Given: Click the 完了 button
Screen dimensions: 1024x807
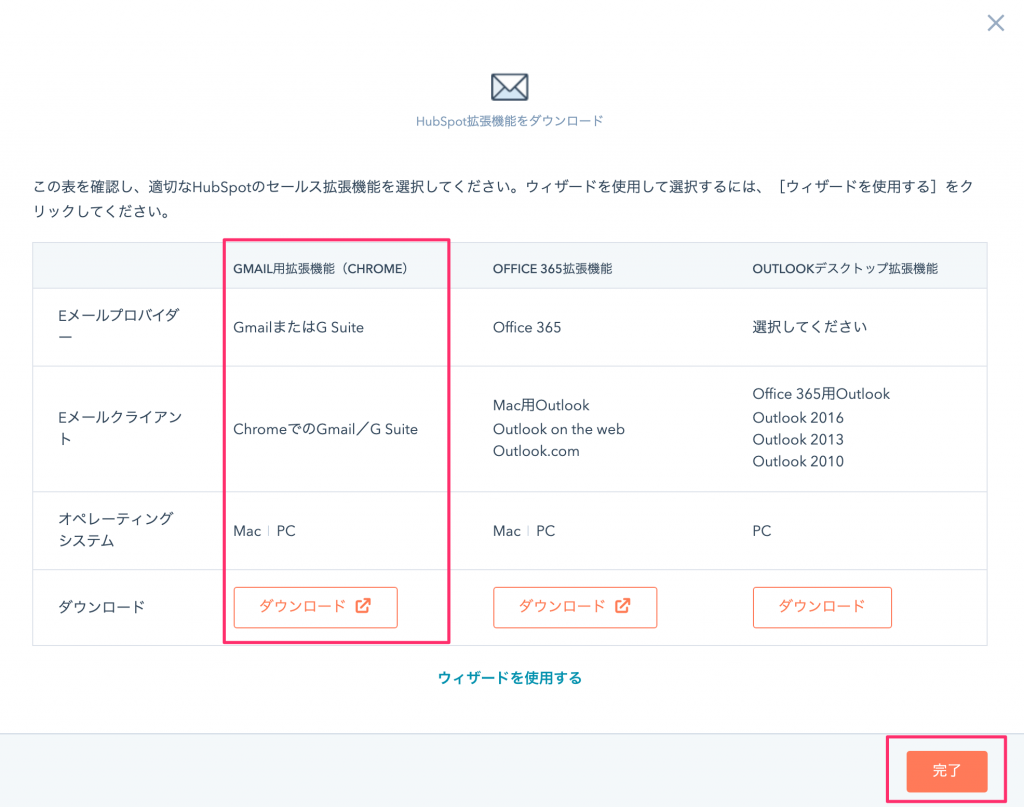Looking at the screenshot, I should click(x=946, y=770).
